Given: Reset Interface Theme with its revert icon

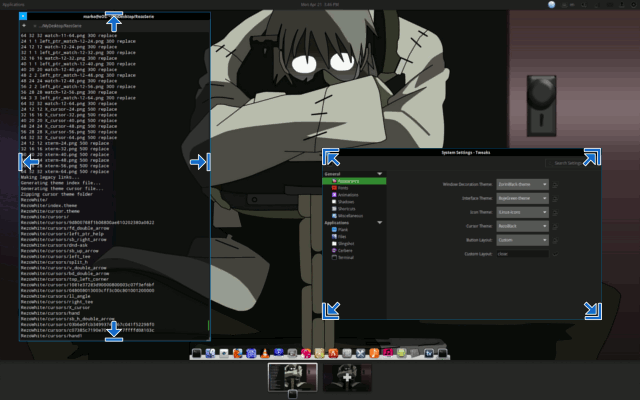Looking at the screenshot, I should click(x=555, y=198).
